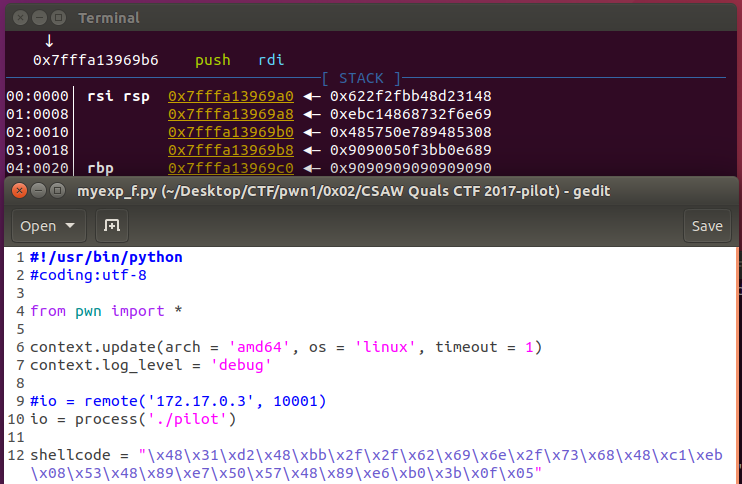
Task: Select stack address 0x7fffa13969b8 in Terminal
Action: (231, 150)
